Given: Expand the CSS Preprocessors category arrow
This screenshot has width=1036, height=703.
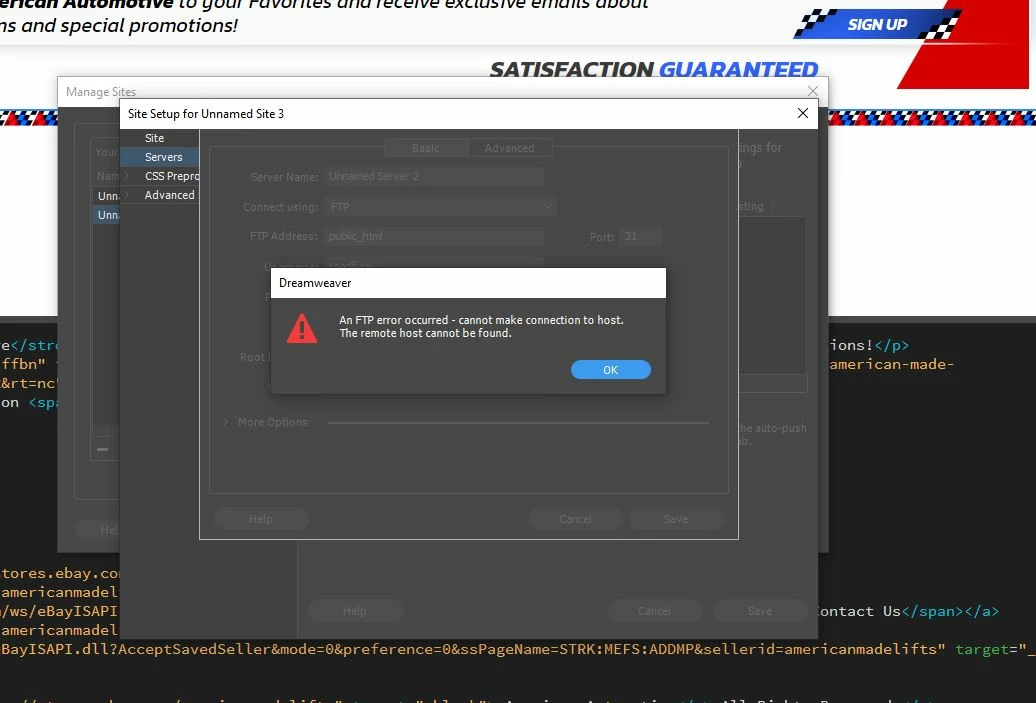Looking at the screenshot, I should pyautogui.click(x=127, y=176).
